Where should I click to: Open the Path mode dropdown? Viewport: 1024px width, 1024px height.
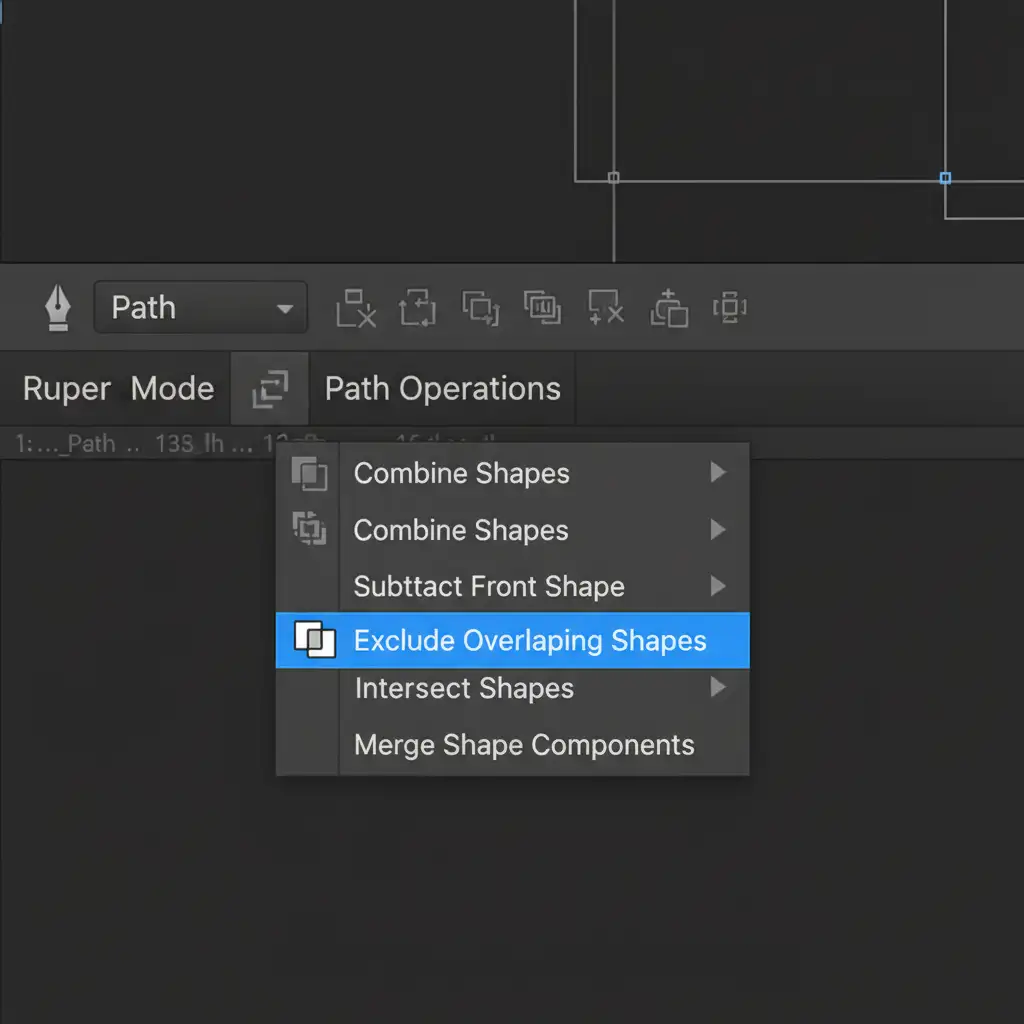coord(200,308)
